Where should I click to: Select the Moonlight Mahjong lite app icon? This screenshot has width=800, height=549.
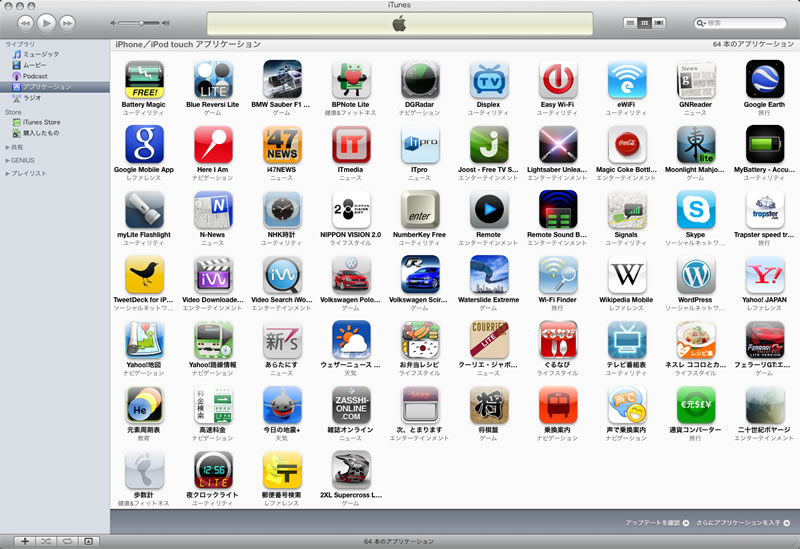[695, 144]
